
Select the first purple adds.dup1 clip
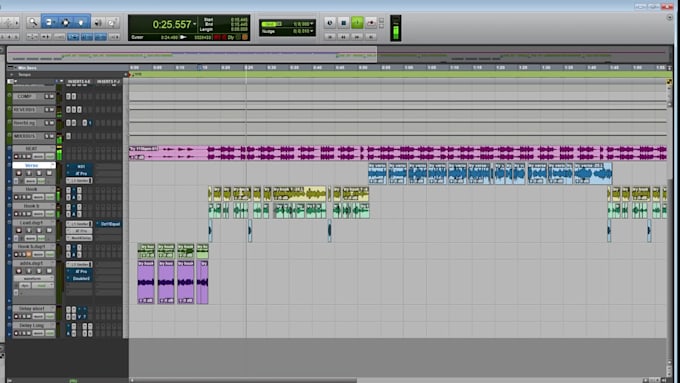click(x=146, y=282)
